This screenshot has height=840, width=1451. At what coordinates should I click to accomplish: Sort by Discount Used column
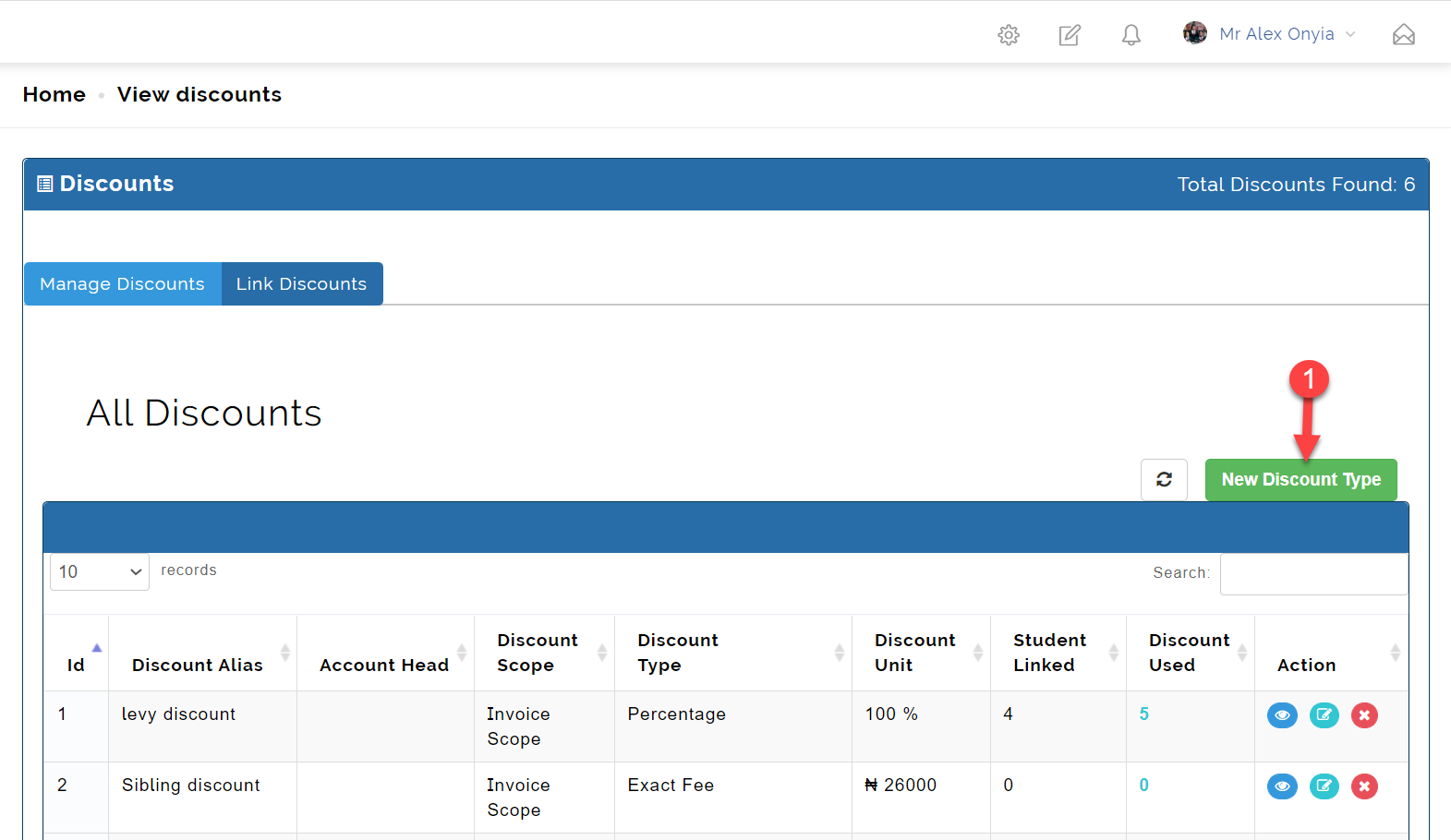(x=1191, y=654)
